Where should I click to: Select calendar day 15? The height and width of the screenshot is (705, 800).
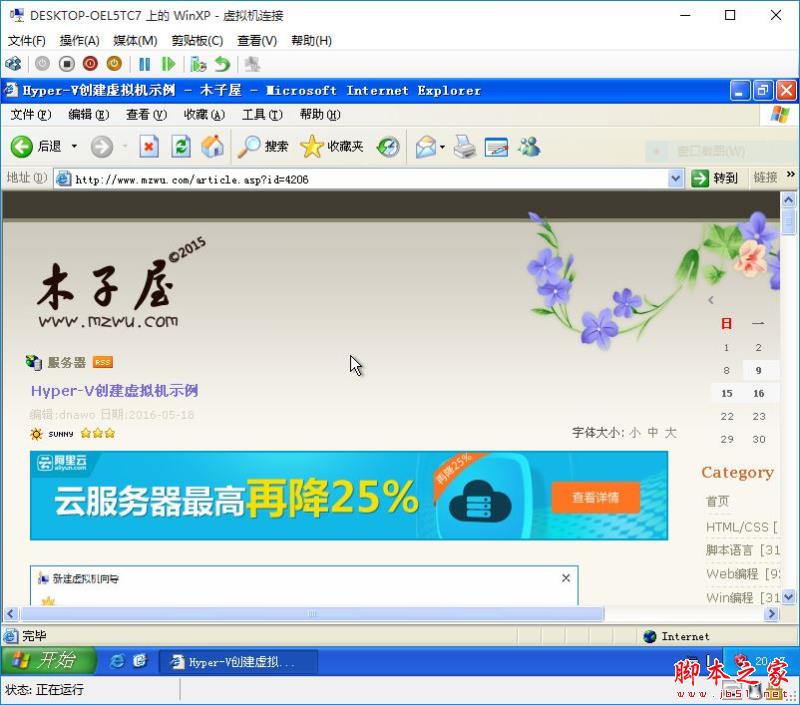[x=727, y=393]
